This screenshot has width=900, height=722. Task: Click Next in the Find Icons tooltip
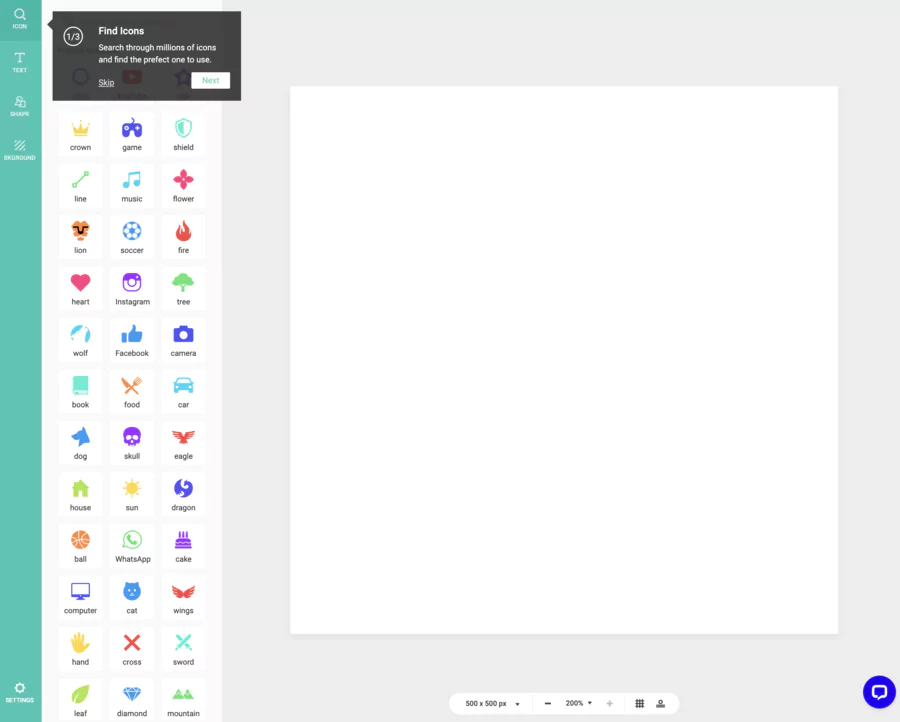coord(210,80)
